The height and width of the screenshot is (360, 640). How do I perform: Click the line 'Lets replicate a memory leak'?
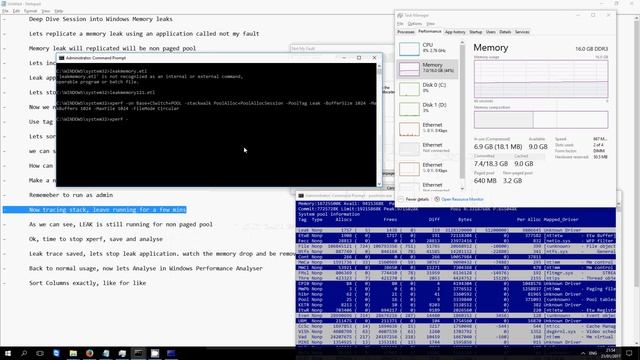point(144,34)
